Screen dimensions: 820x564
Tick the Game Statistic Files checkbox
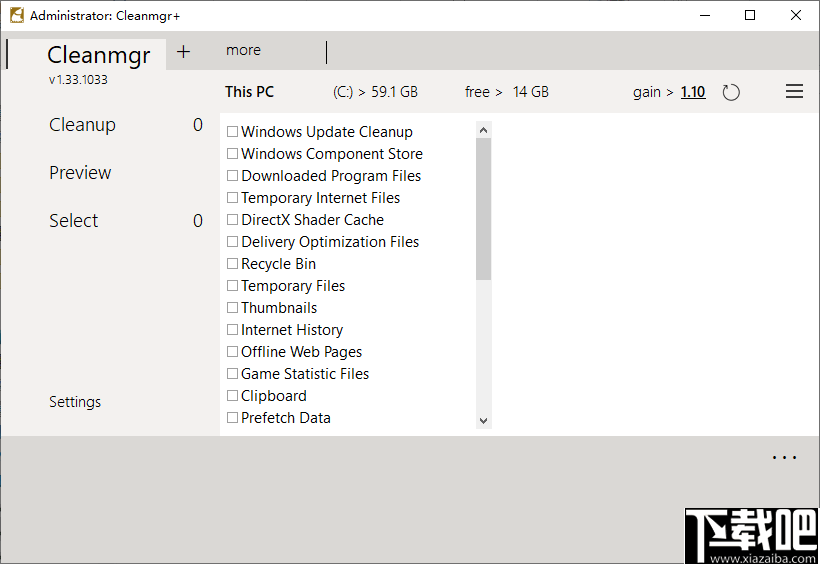[232, 373]
